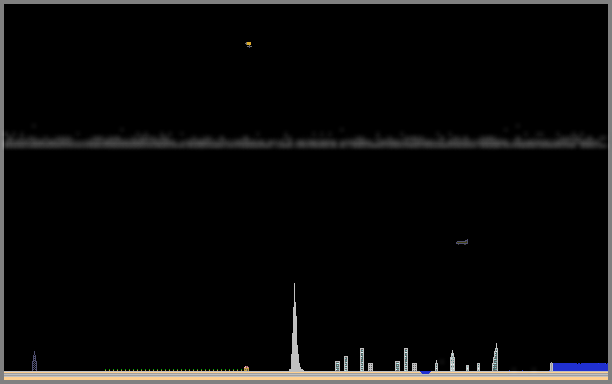Screen dimensions: 612x384
Task: Click the tiered white tower with pointed top
Action: coord(452,361)
